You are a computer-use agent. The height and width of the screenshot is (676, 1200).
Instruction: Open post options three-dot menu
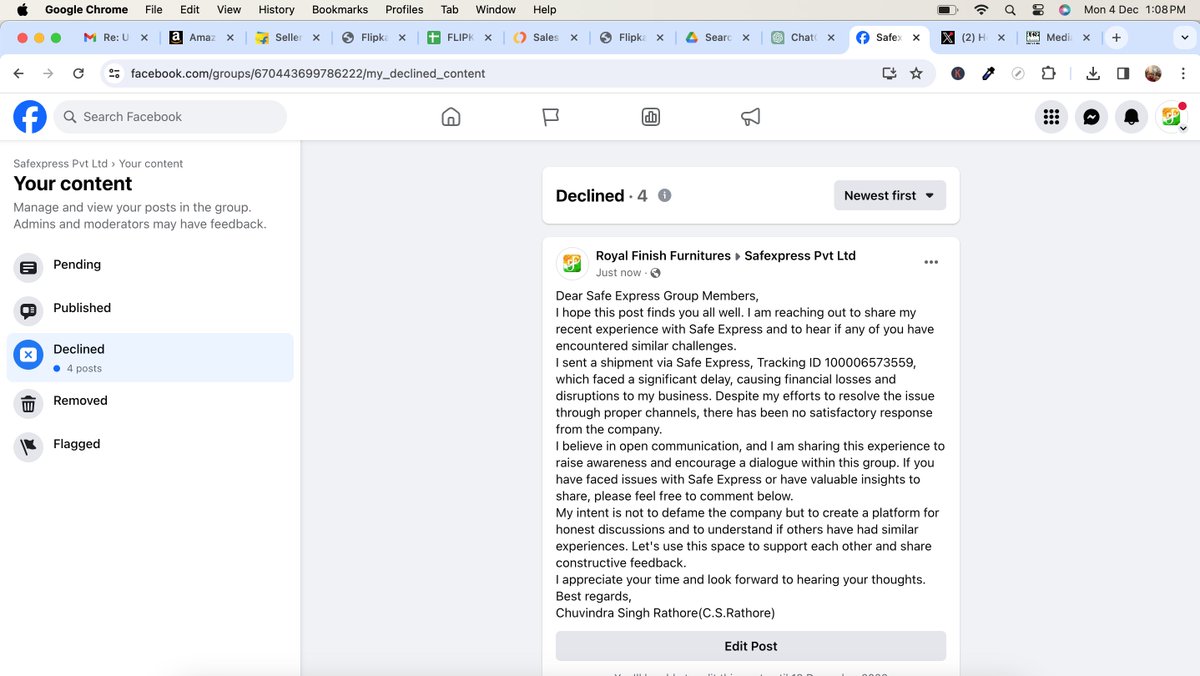pyautogui.click(x=931, y=262)
